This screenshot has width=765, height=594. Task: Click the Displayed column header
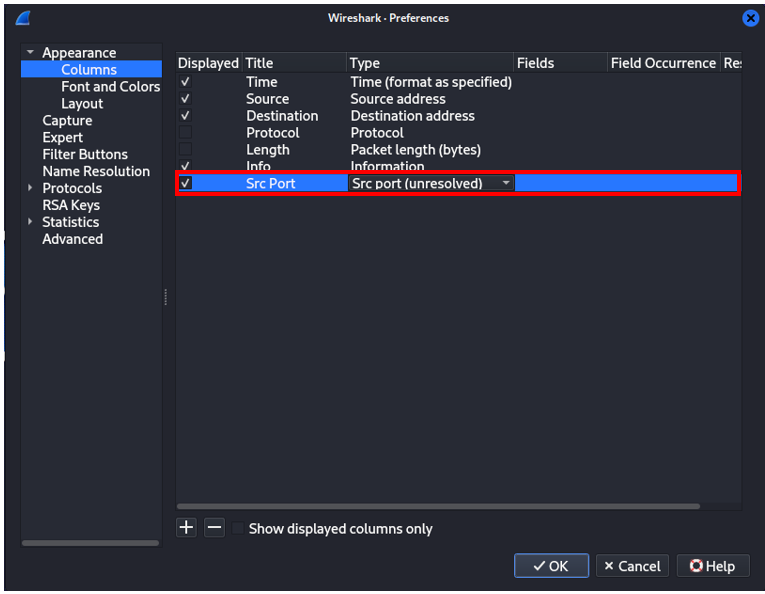pyautogui.click(x=209, y=63)
